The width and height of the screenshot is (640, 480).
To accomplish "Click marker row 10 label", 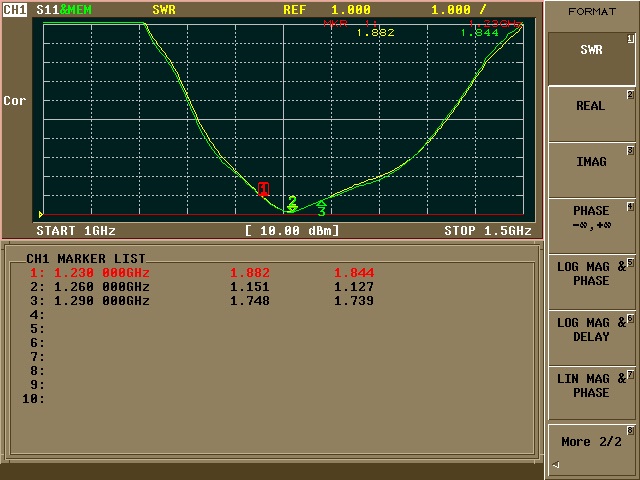I will coord(33,398).
